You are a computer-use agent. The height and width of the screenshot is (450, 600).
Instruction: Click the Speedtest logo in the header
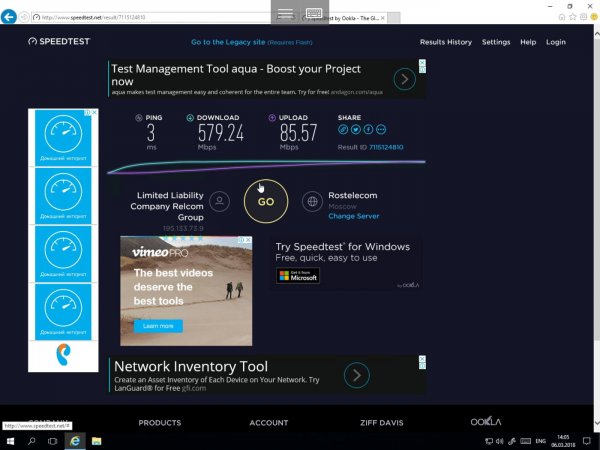62,42
